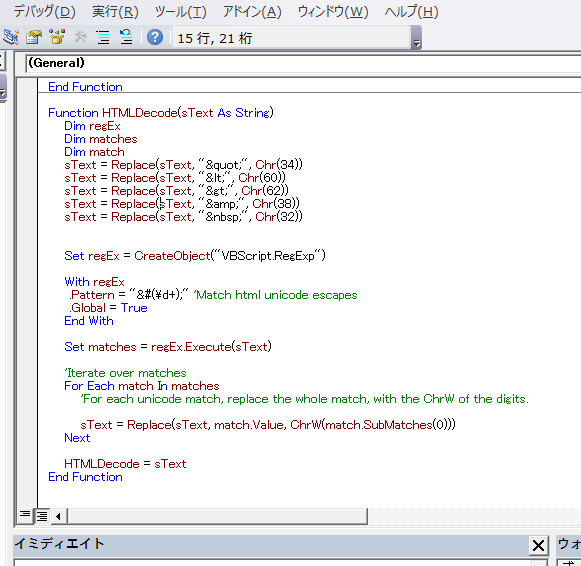
Task: Open the ツール(T) menu
Action: pyautogui.click(x=180, y=12)
